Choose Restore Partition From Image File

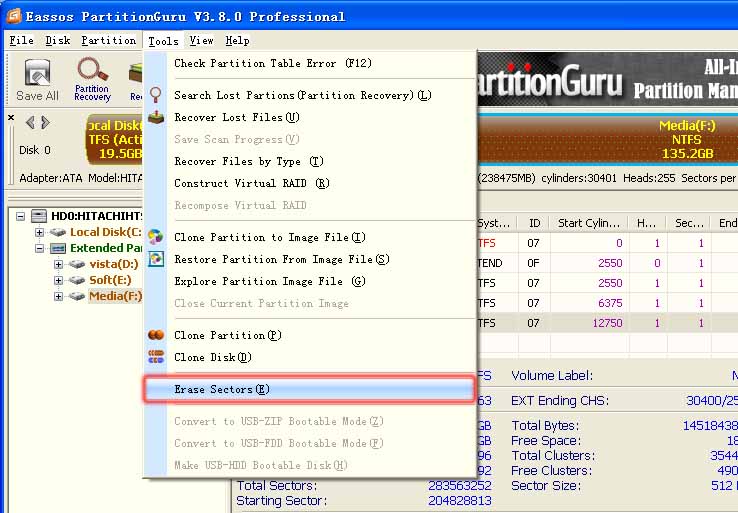point(310,259)
